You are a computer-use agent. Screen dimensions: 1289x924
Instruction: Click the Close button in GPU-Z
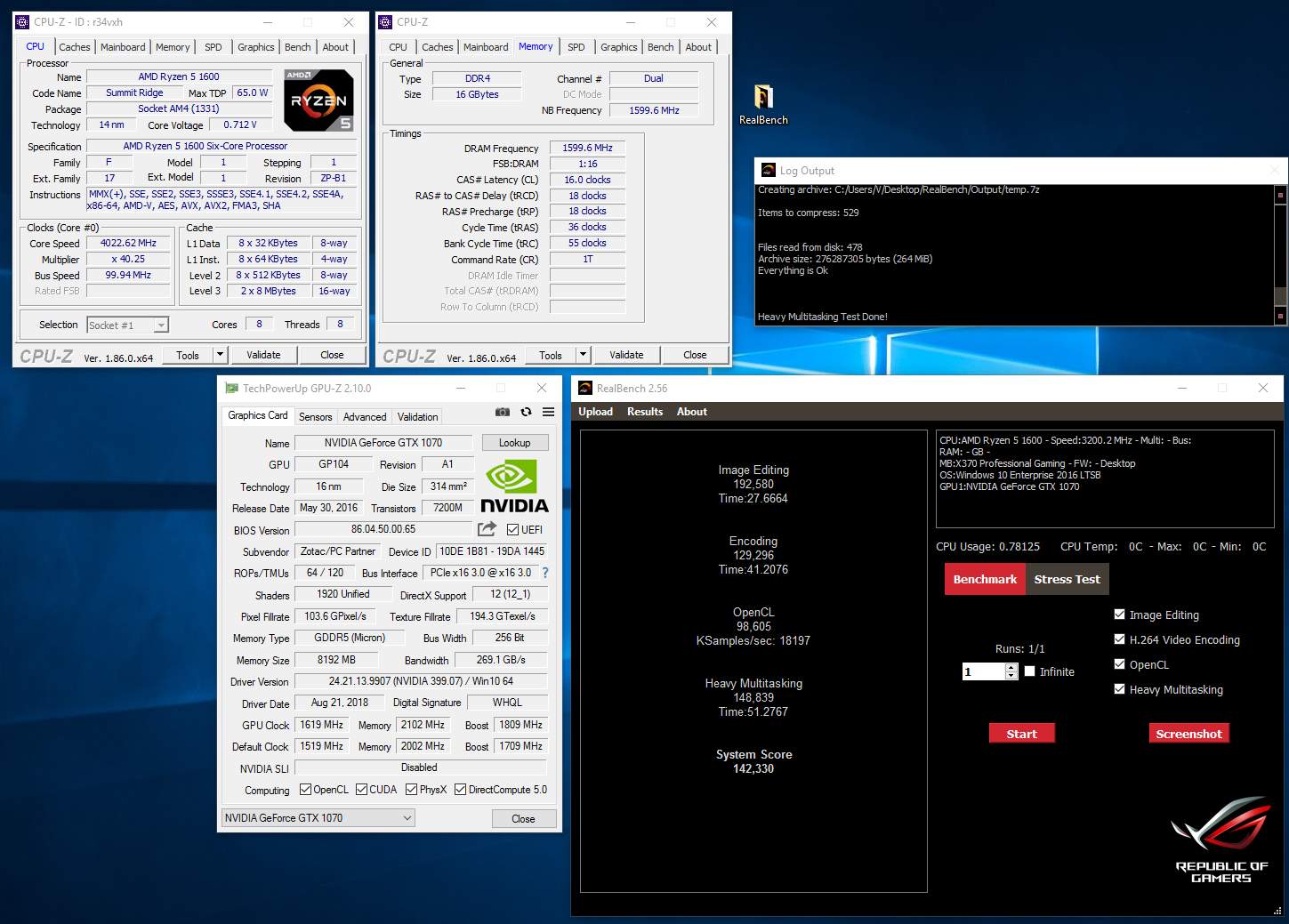pyautogui.click(x=523, y=819)
